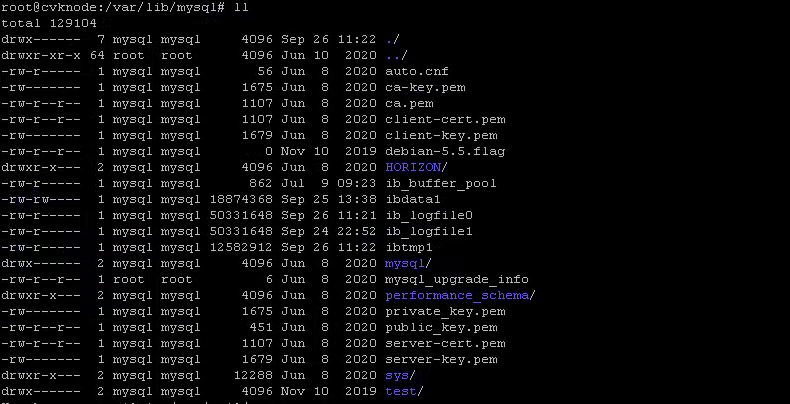The width and height of the screenshot is (790, 404).
Task: Select the performance_schema directory name
Action: coord(457,295)
